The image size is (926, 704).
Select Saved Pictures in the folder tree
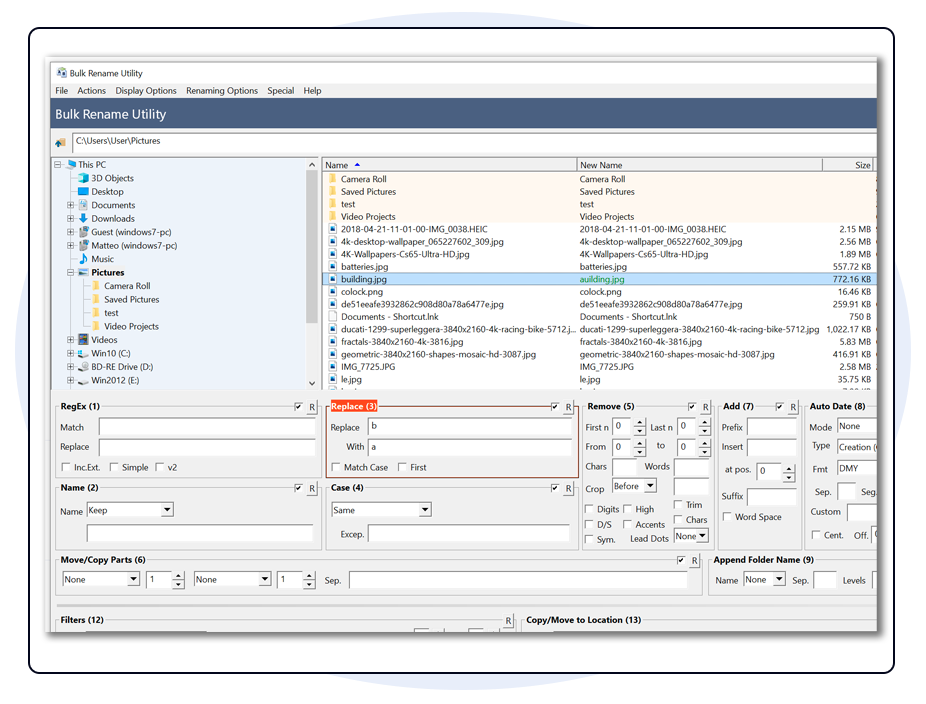(x=132, y=299)
